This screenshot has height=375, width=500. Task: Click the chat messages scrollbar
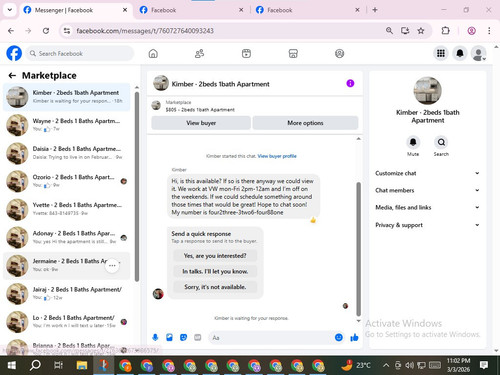click(x=359, y=249)
